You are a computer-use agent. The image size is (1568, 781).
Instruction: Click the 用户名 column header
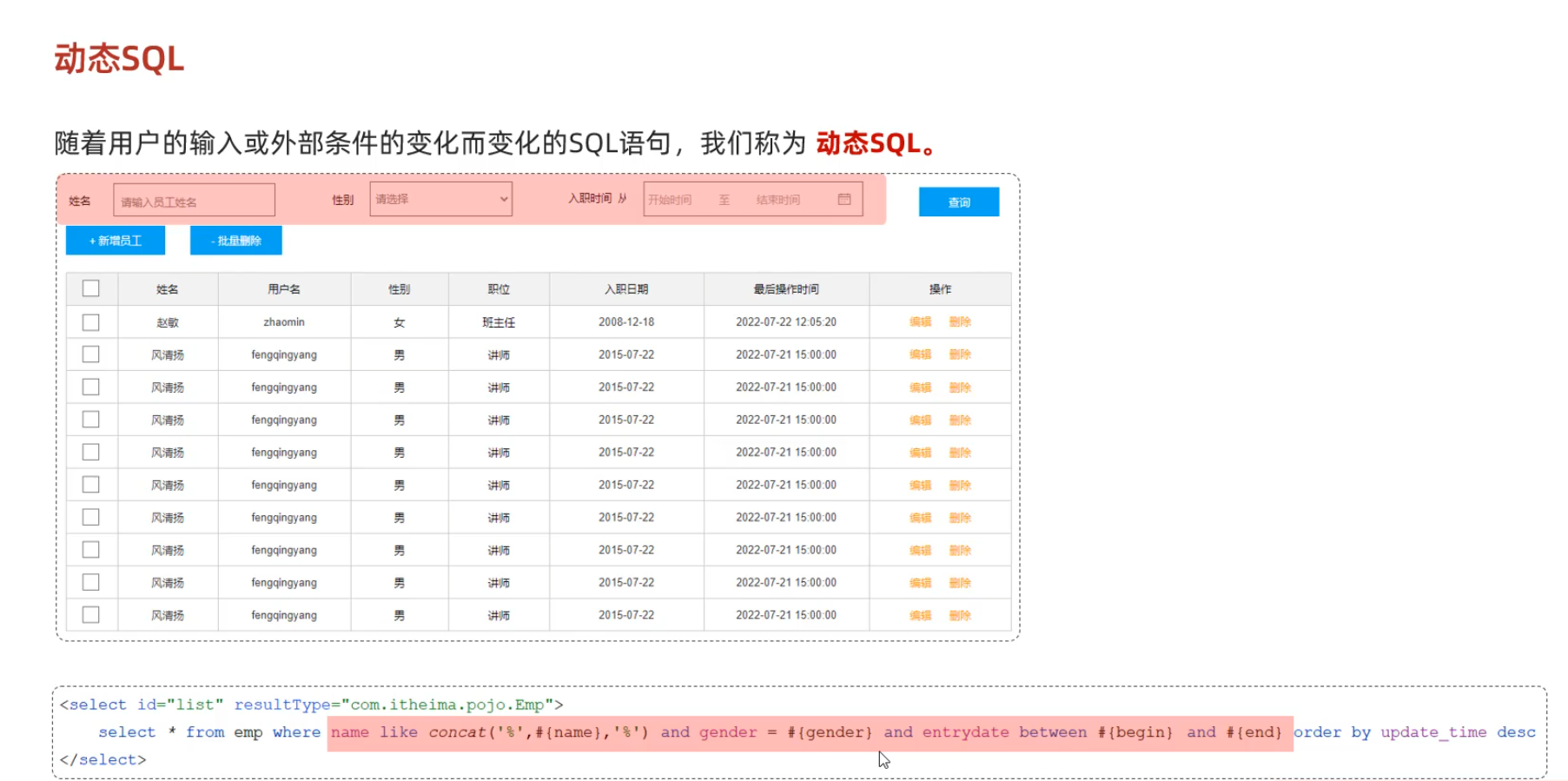click(x=284, y=289)
